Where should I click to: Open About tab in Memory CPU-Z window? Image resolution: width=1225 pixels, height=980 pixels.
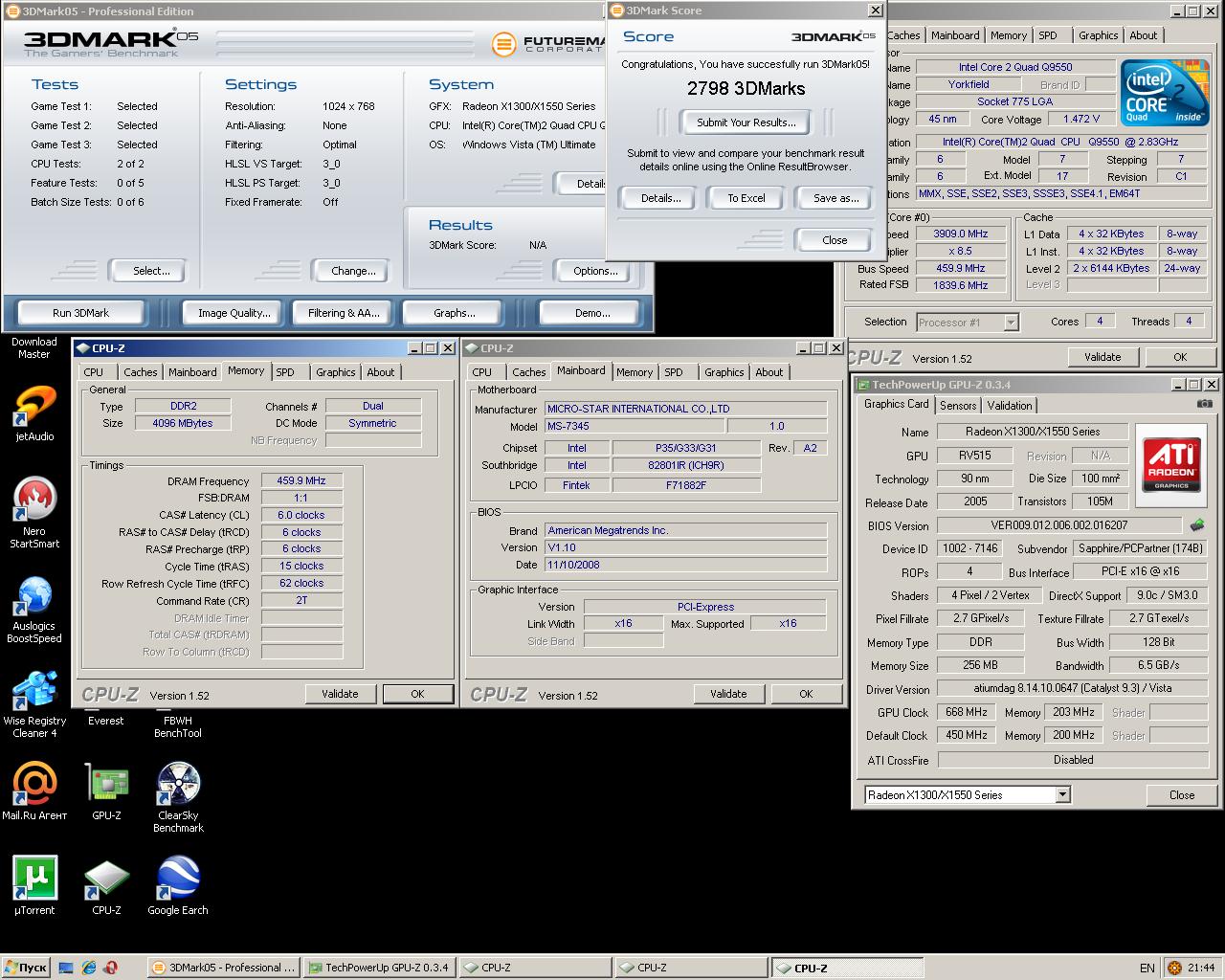coord(380,372)
